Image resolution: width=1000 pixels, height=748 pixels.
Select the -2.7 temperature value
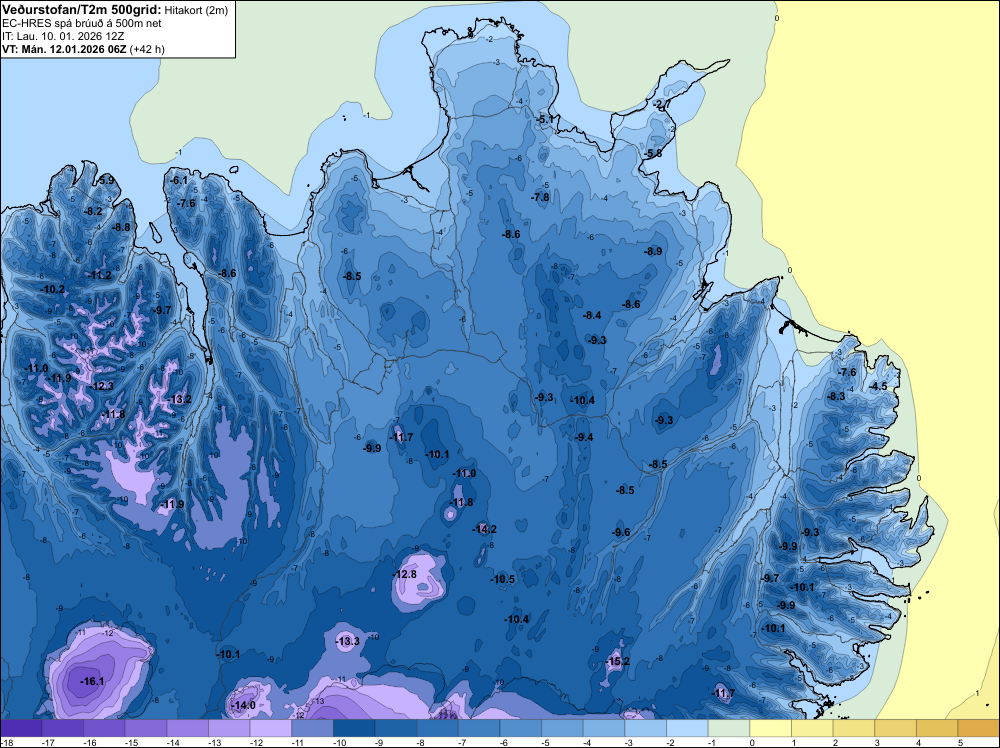coord(662,104)
